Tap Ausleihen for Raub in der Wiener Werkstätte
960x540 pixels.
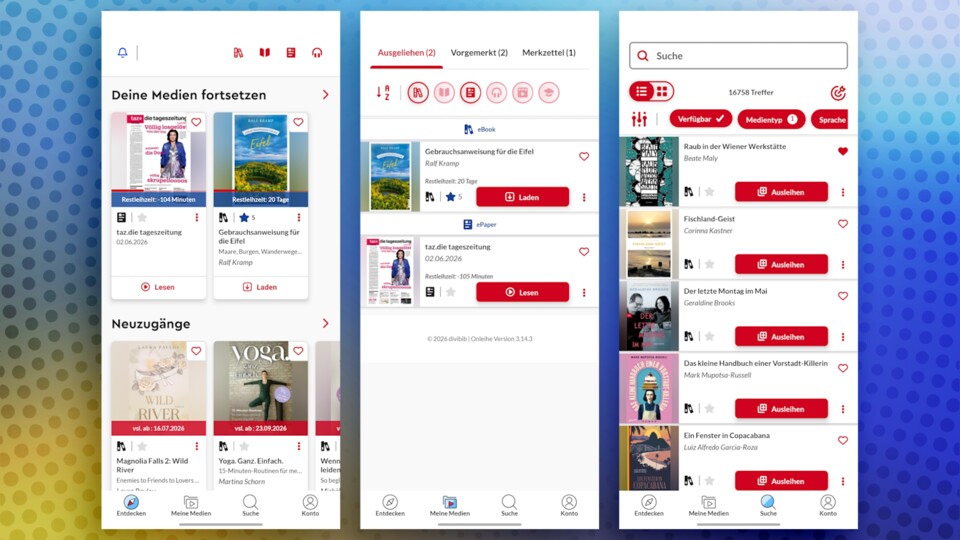tap(781, 192)
